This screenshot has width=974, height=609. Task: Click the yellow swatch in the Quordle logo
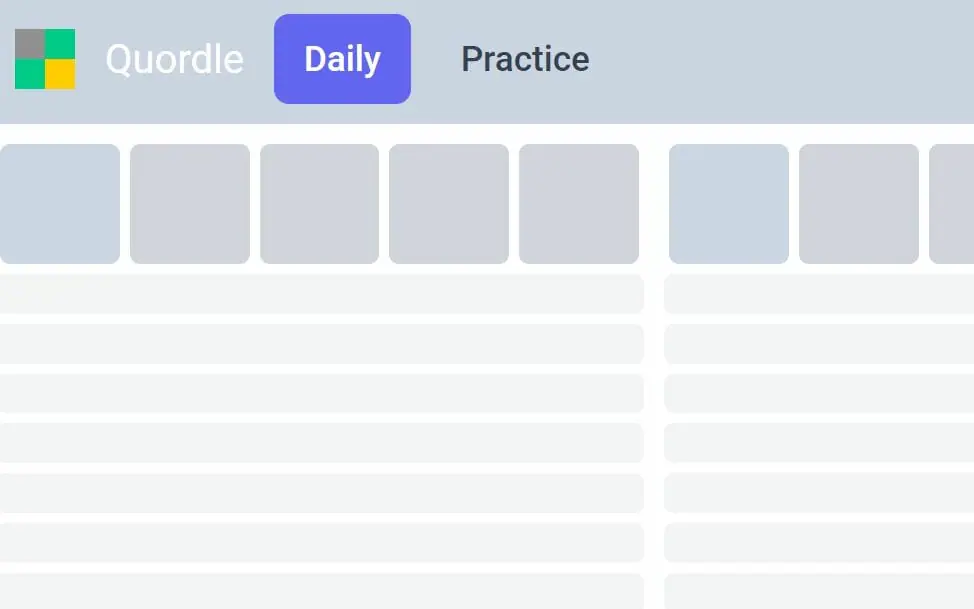pos(60,74)
